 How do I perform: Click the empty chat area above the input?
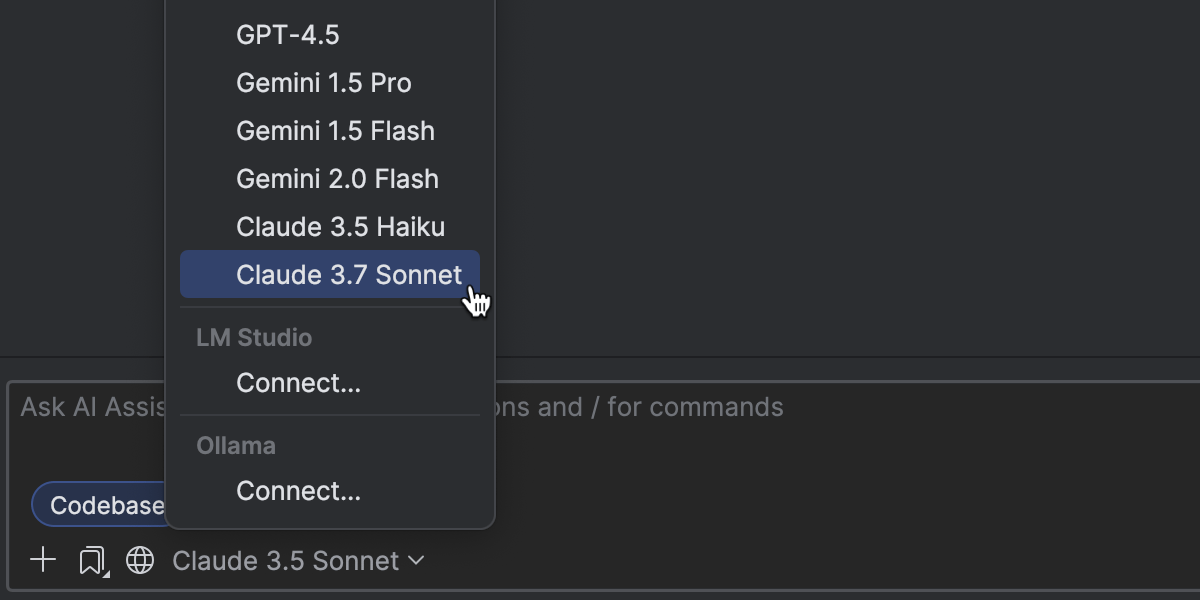(800, 180)
